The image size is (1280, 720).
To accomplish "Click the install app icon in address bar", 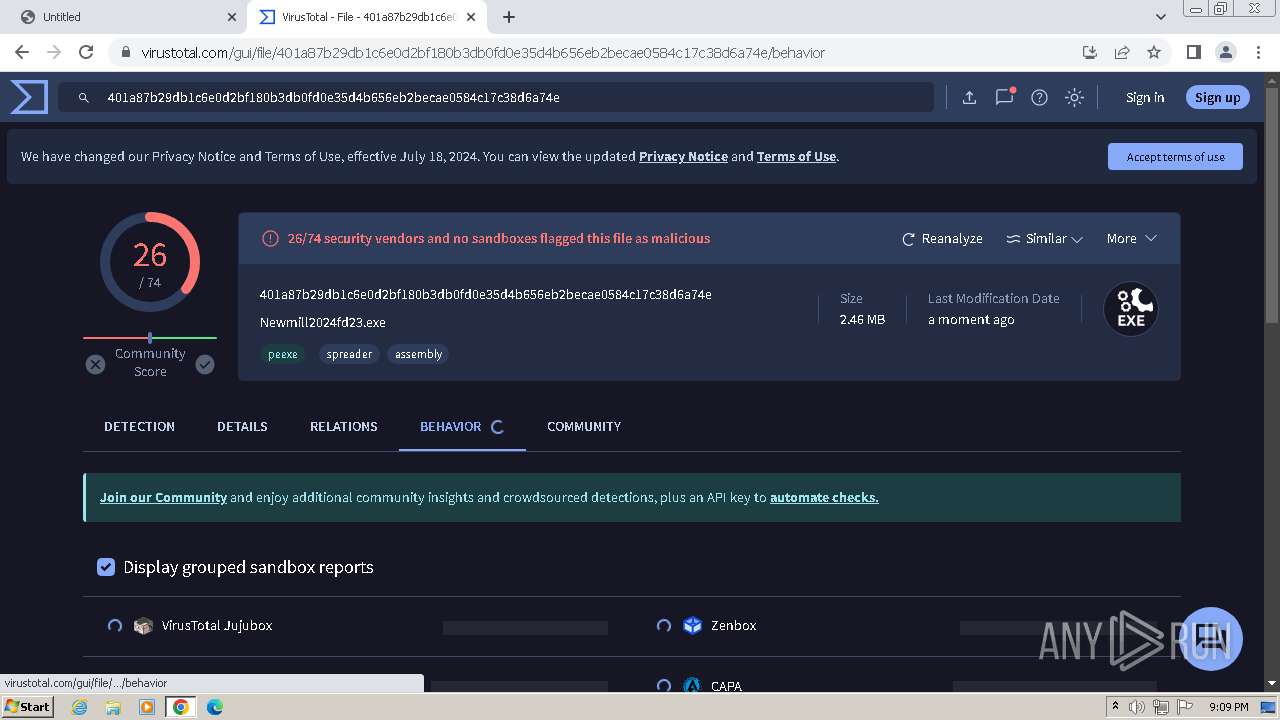I will coord(1090,52).
